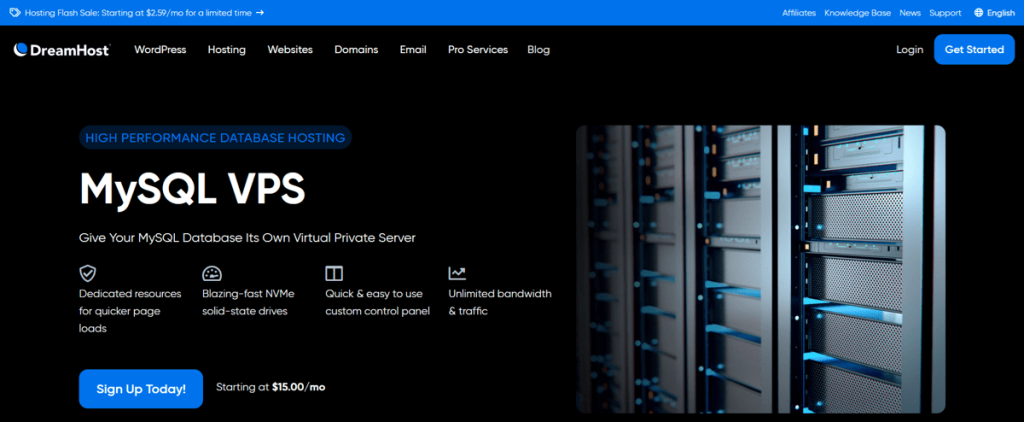Open the Domains menu
This screenshot has height=422, width=1024.
point(356,50)
